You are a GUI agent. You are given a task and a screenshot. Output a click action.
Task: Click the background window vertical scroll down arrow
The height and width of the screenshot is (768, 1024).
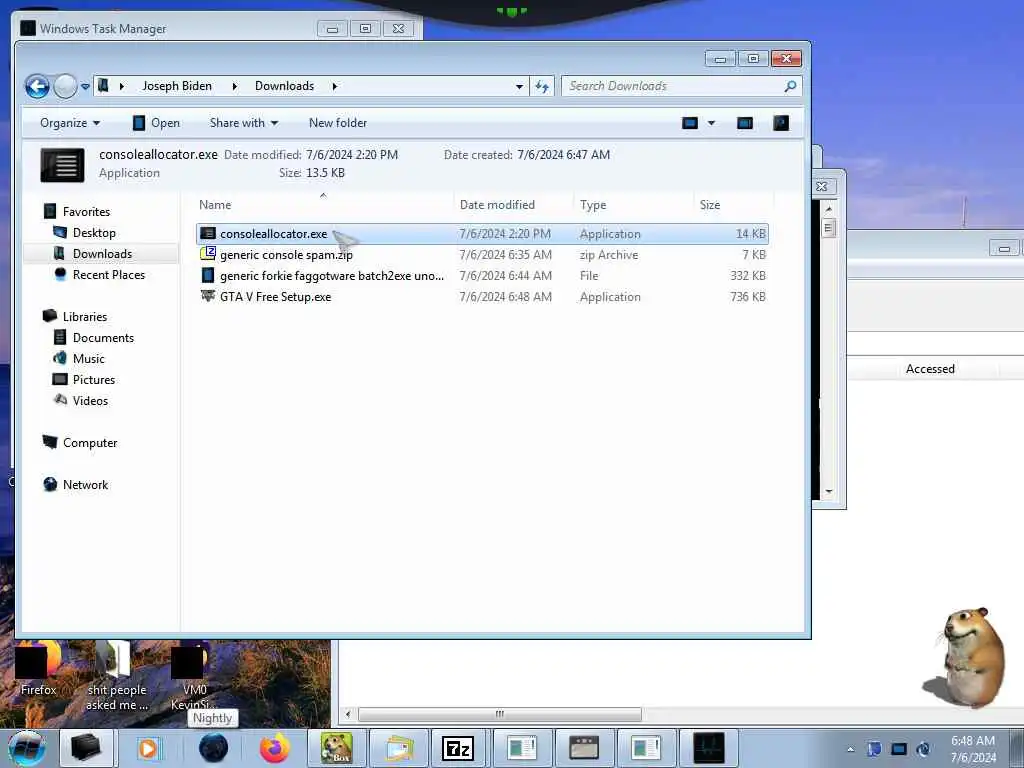[829, 491]
